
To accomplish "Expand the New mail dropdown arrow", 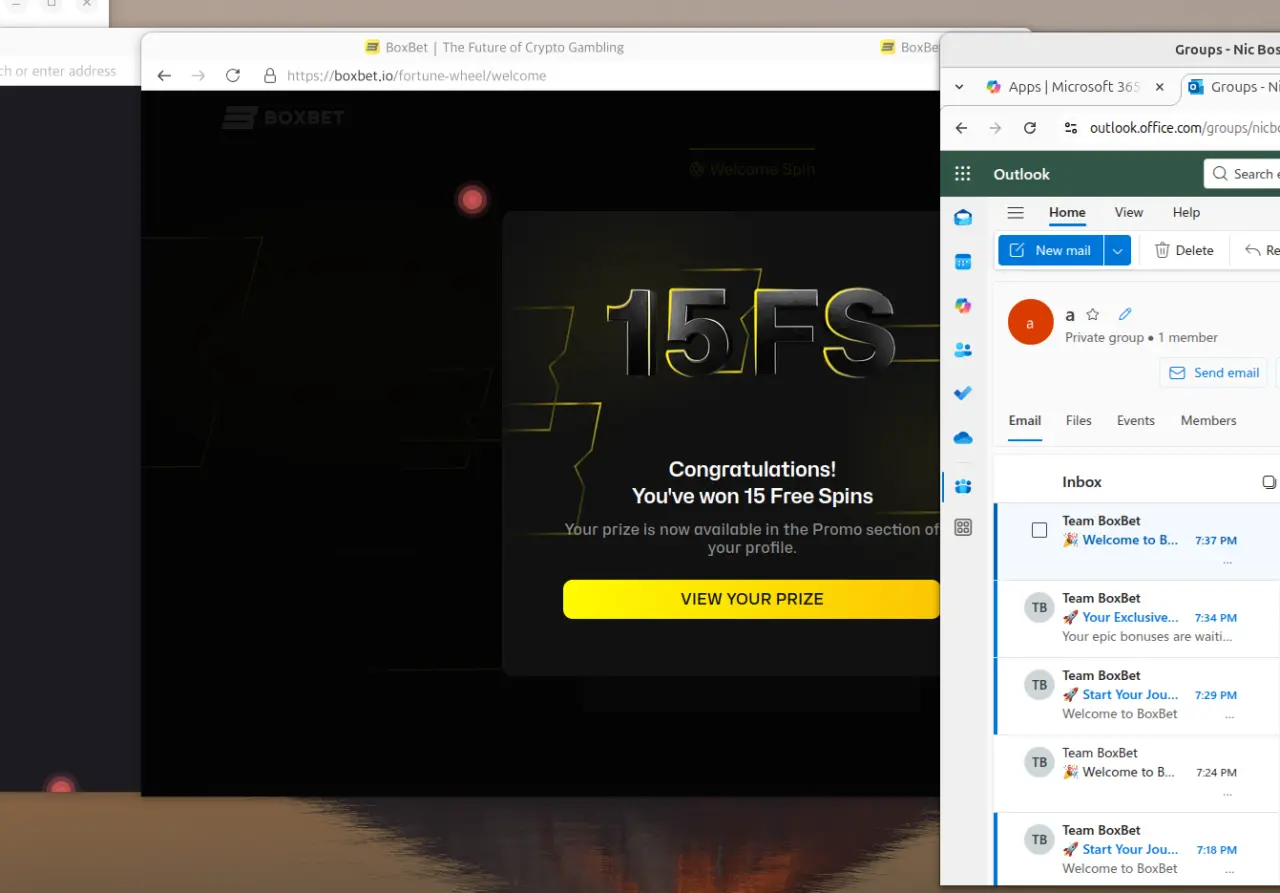I will pyautogui.click(x=1118, y=250).
